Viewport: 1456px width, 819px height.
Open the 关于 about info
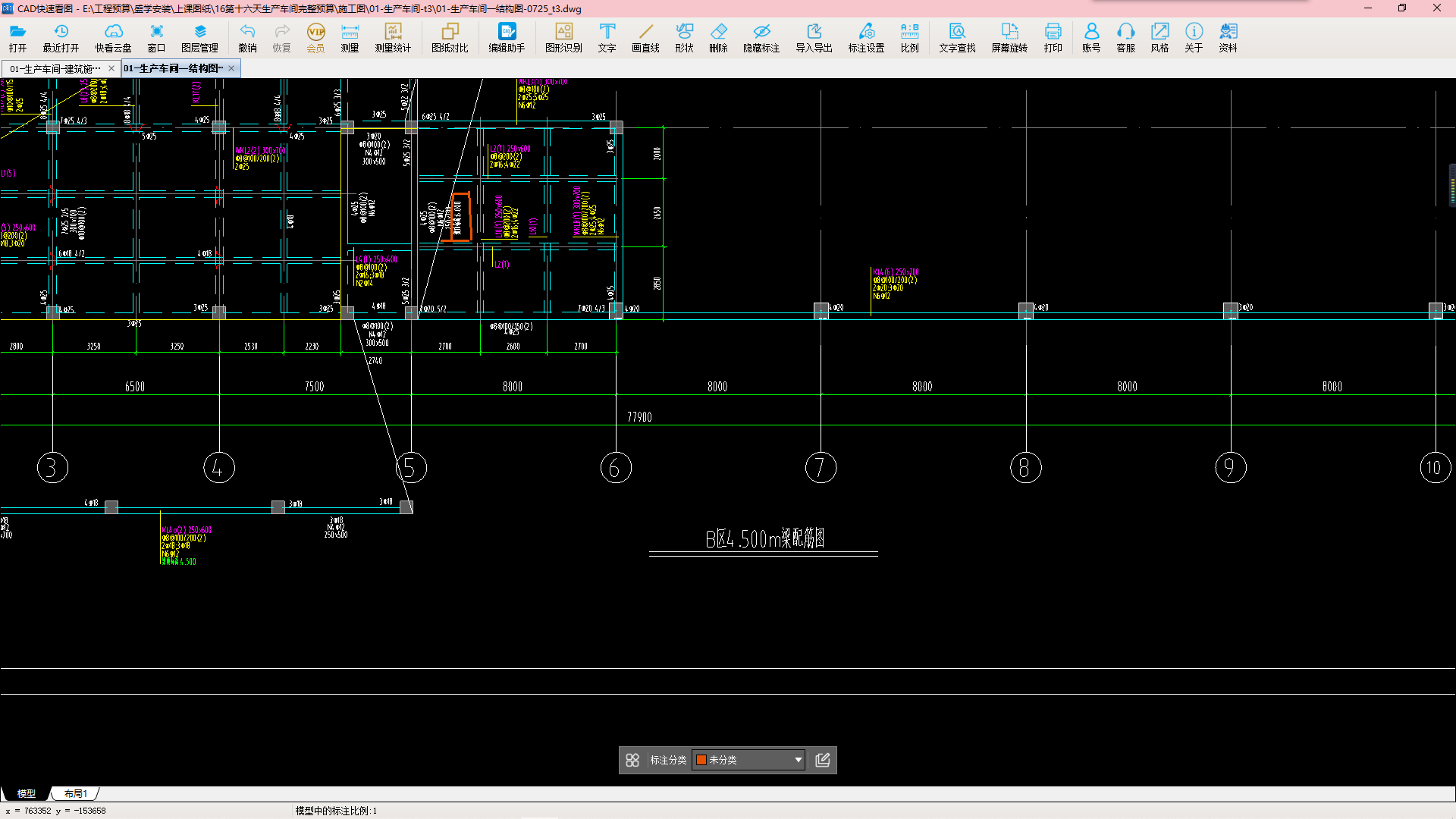pos(1194,37)
